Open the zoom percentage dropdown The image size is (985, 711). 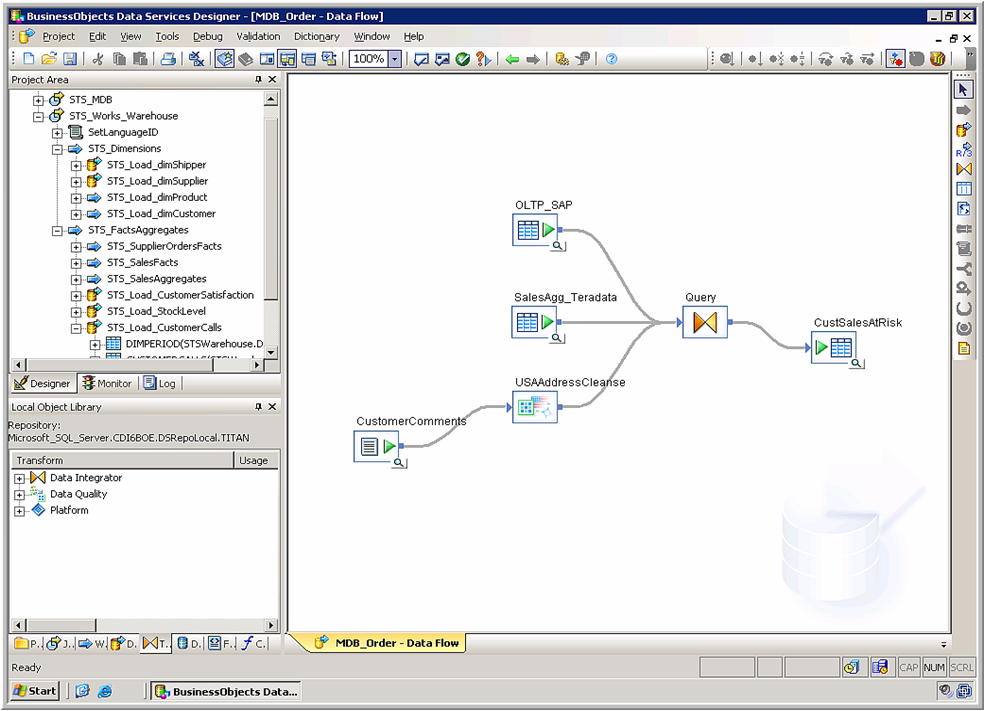[395, 59]
